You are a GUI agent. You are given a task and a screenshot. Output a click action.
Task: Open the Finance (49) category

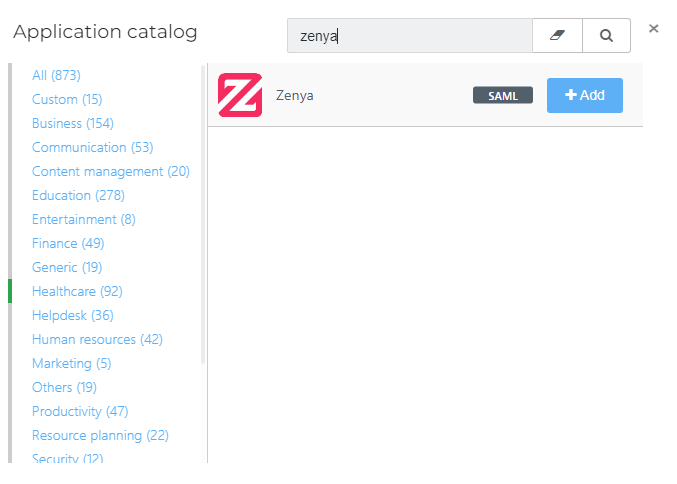(68, 244)
